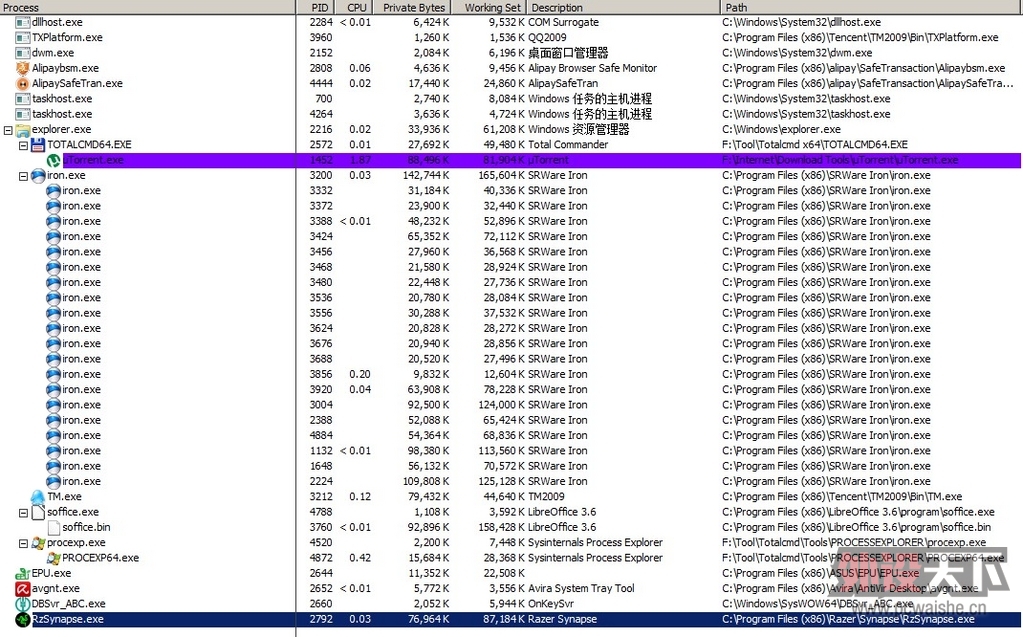Image resolution: width=1023 pixels, height=637 pixels.
Task: Select the AlipaySafeTran.exe row
Action: 512,84
